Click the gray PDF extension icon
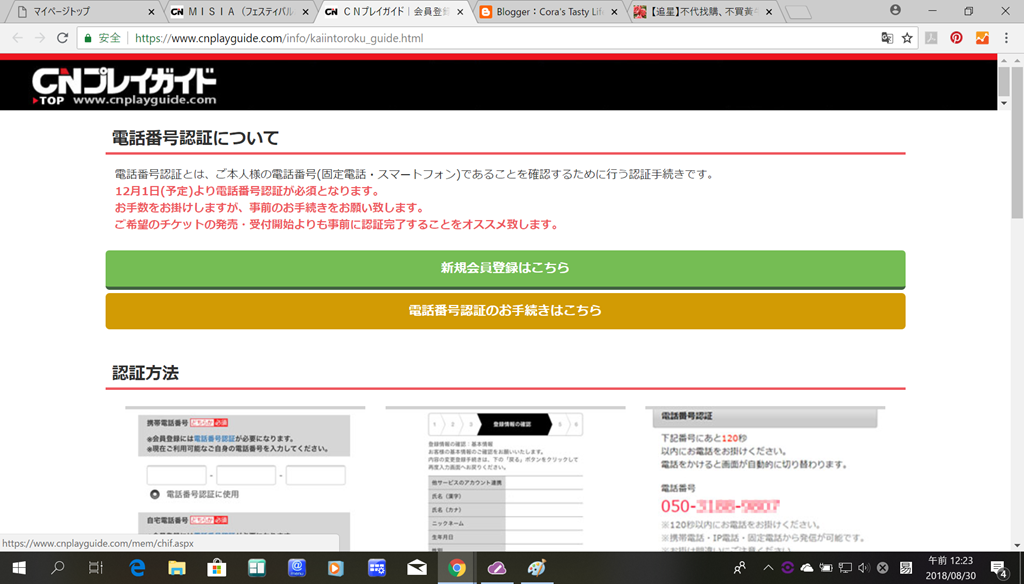The height and width of the screenshot is (584, 1024). pyautogui.click(x=931, y=38)
